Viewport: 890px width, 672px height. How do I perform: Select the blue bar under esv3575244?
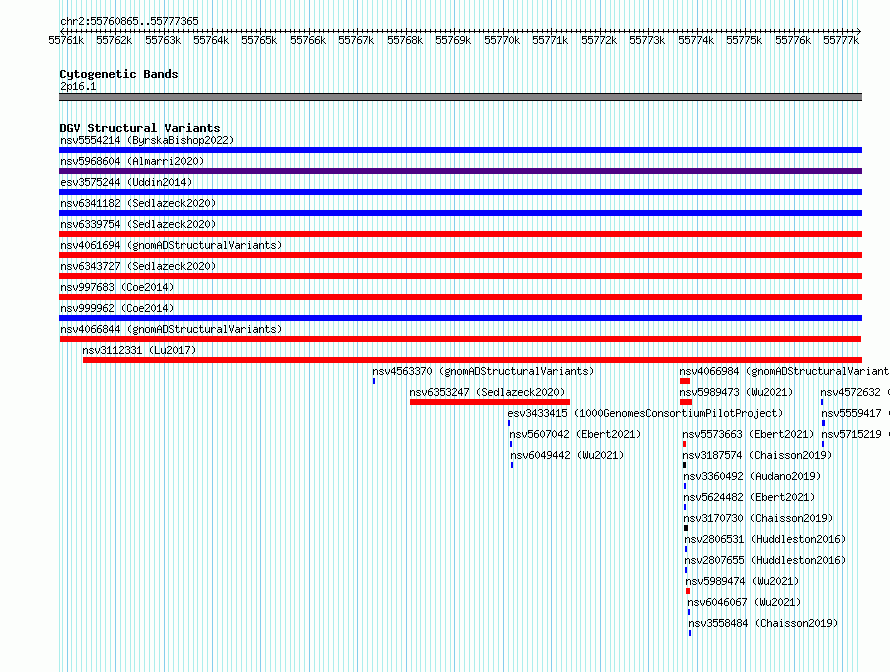[x=460, y=192]
